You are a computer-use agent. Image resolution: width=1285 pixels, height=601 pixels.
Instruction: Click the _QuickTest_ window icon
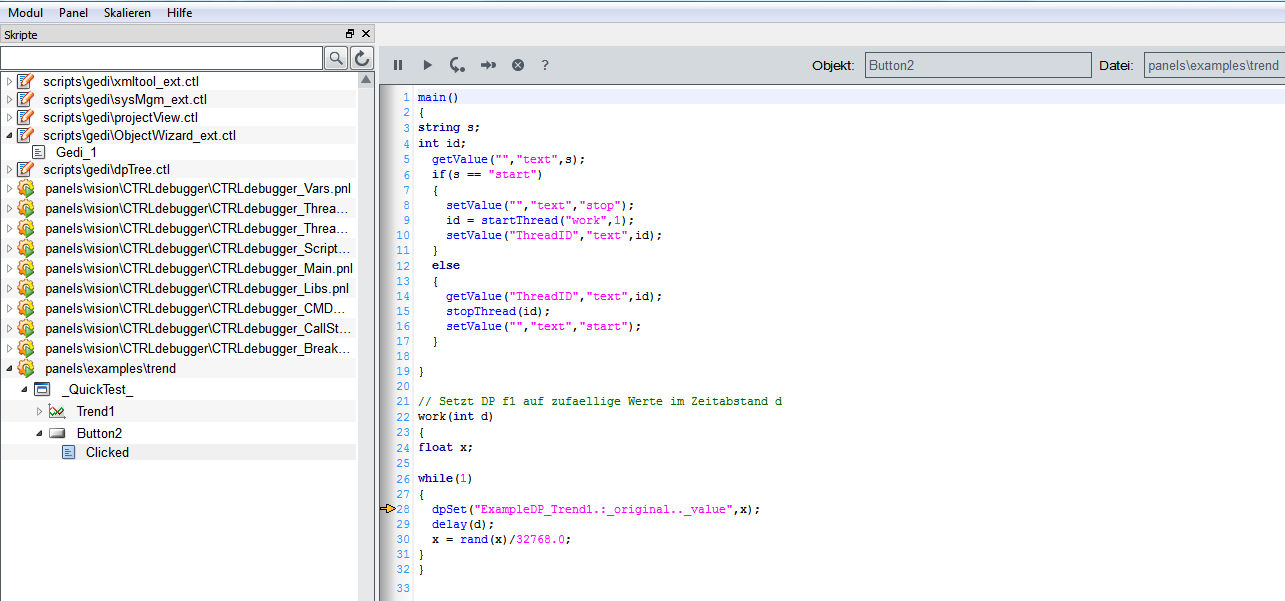42,389
